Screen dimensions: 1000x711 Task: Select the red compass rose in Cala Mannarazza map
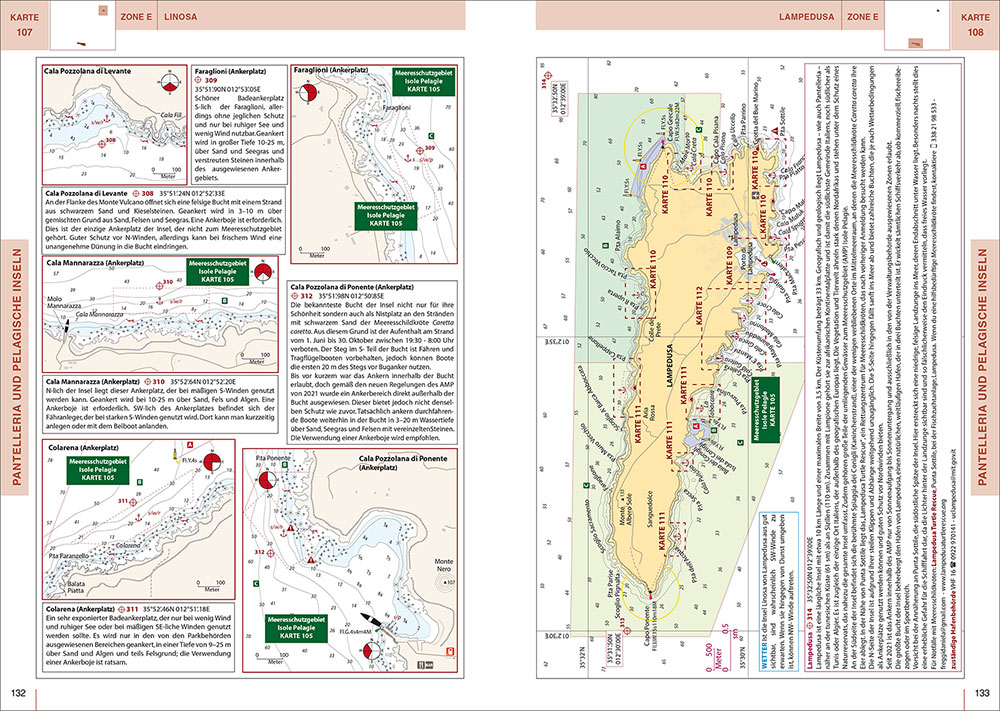point(263,271)
